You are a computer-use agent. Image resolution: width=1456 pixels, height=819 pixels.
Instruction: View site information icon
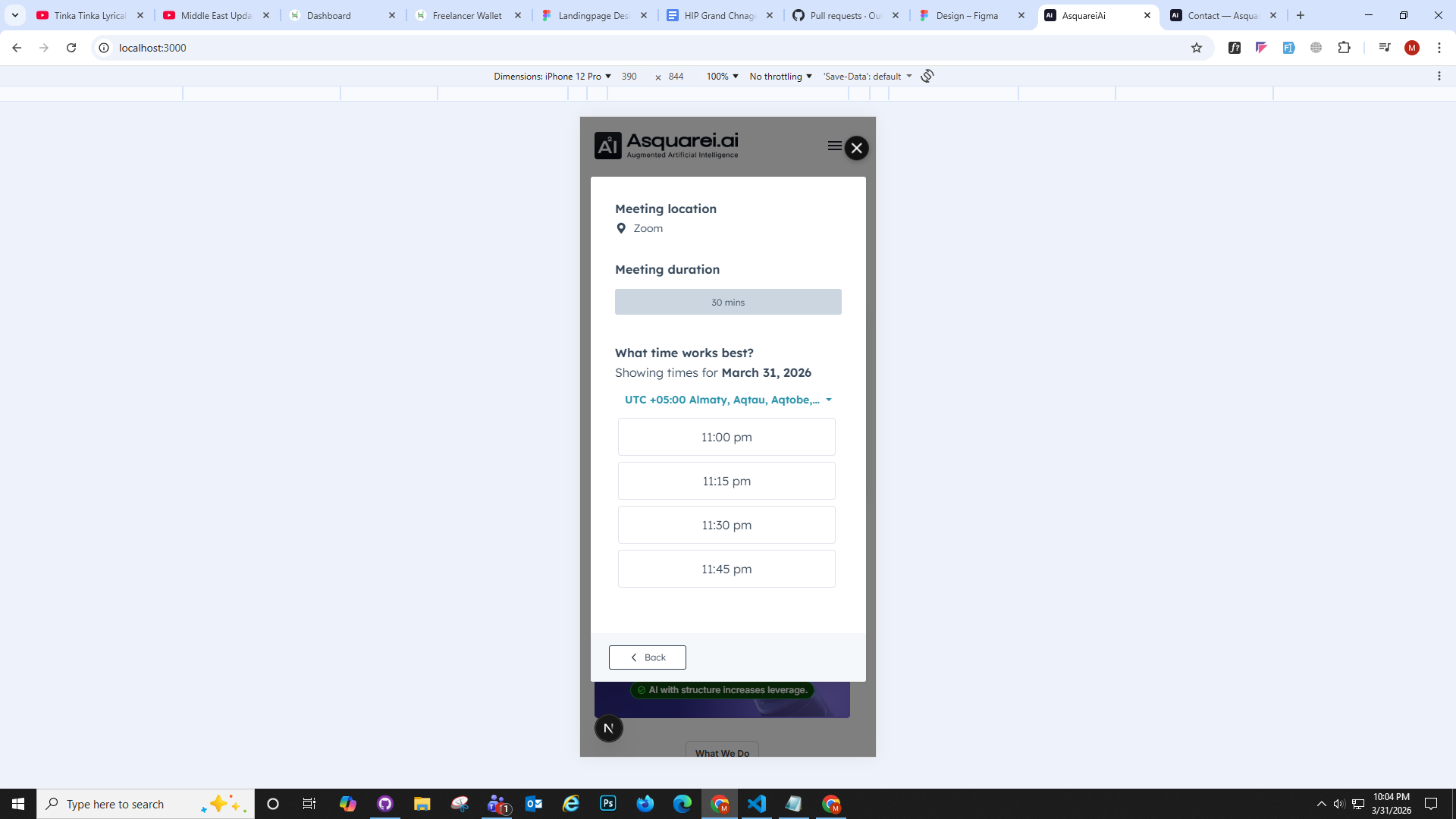104,48
